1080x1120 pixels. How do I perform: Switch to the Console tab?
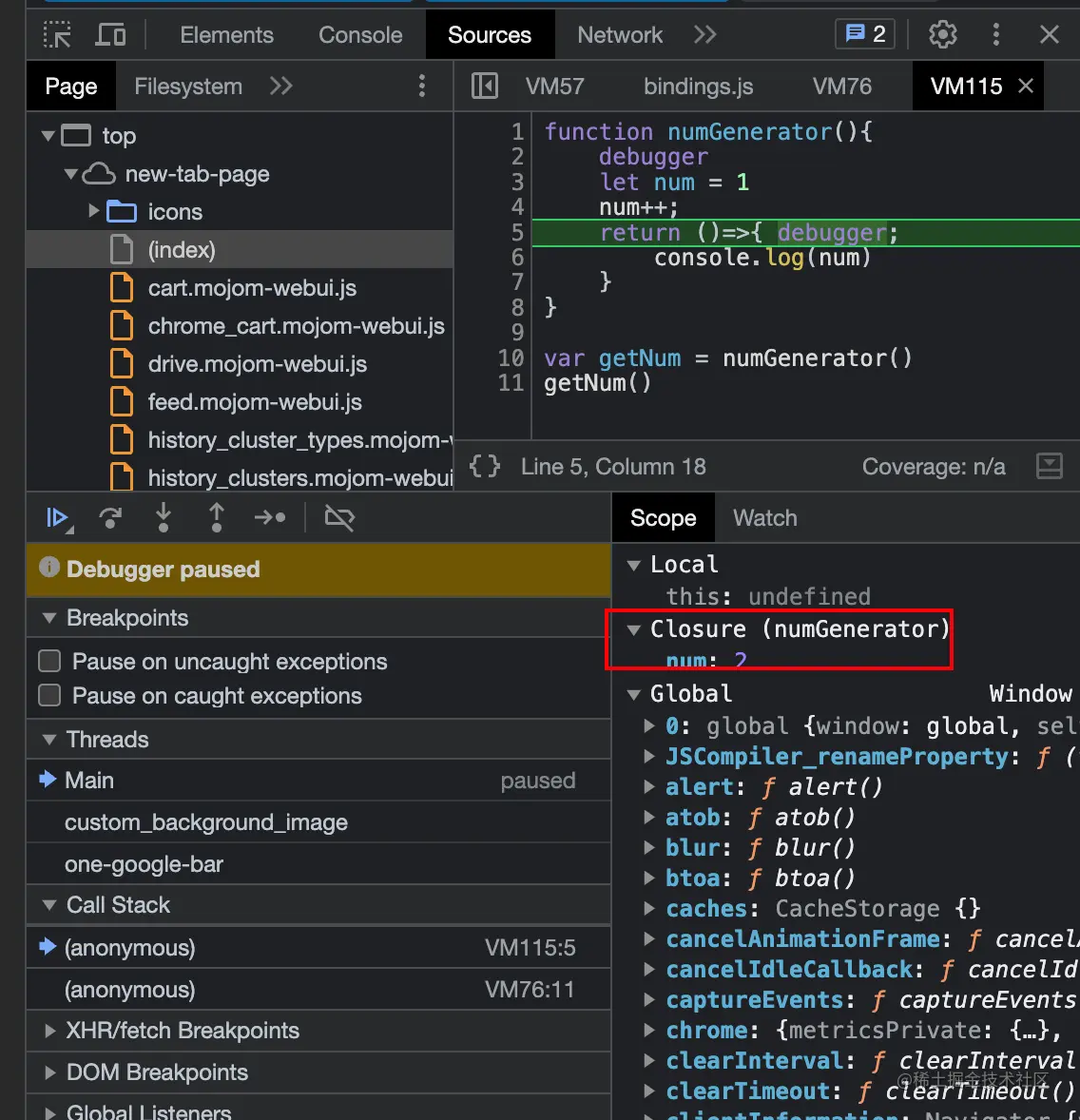point(360,35)
